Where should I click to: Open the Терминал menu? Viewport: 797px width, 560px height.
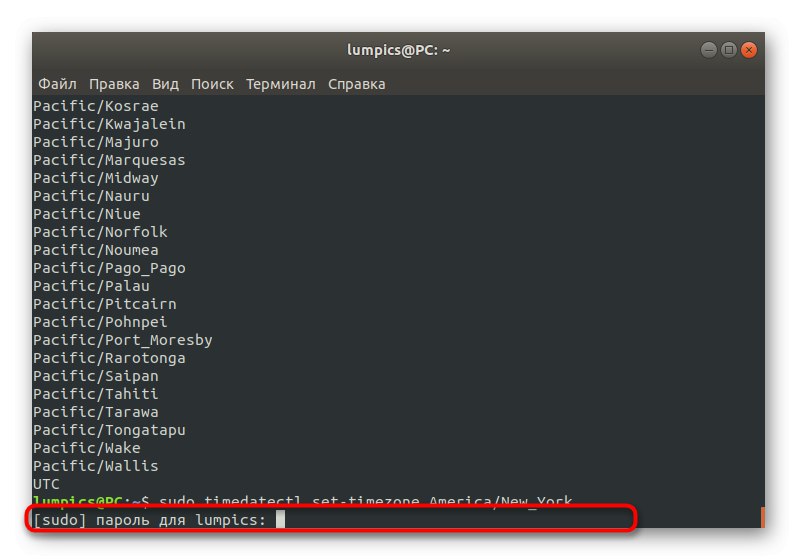281,84
